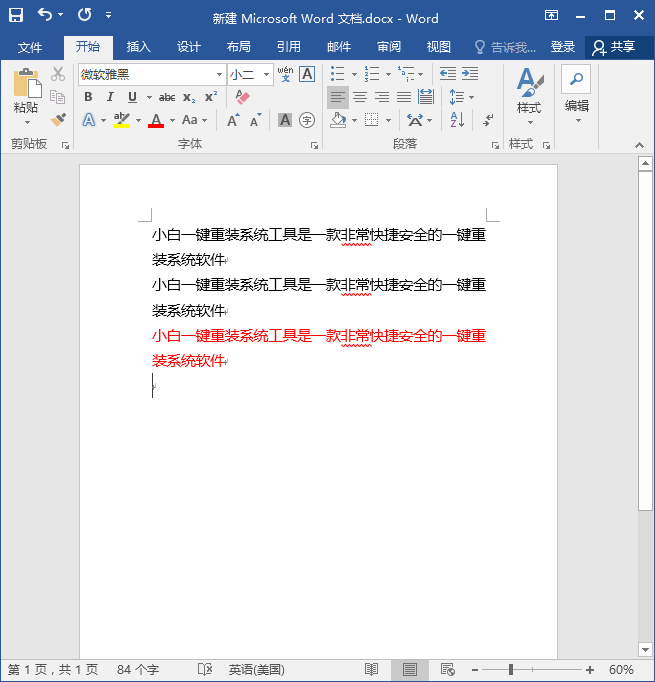655x682 pixels.
Task: Apply bullet list formatting
Action: tap(337, 74)
